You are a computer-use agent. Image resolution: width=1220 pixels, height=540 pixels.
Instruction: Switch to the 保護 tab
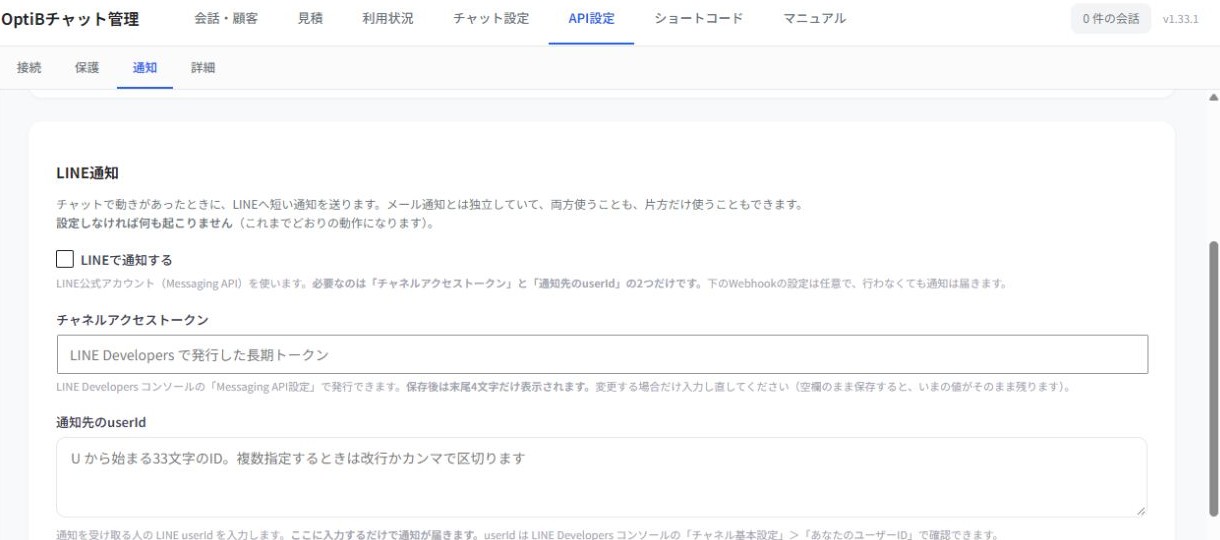click(x=87, y=68)
